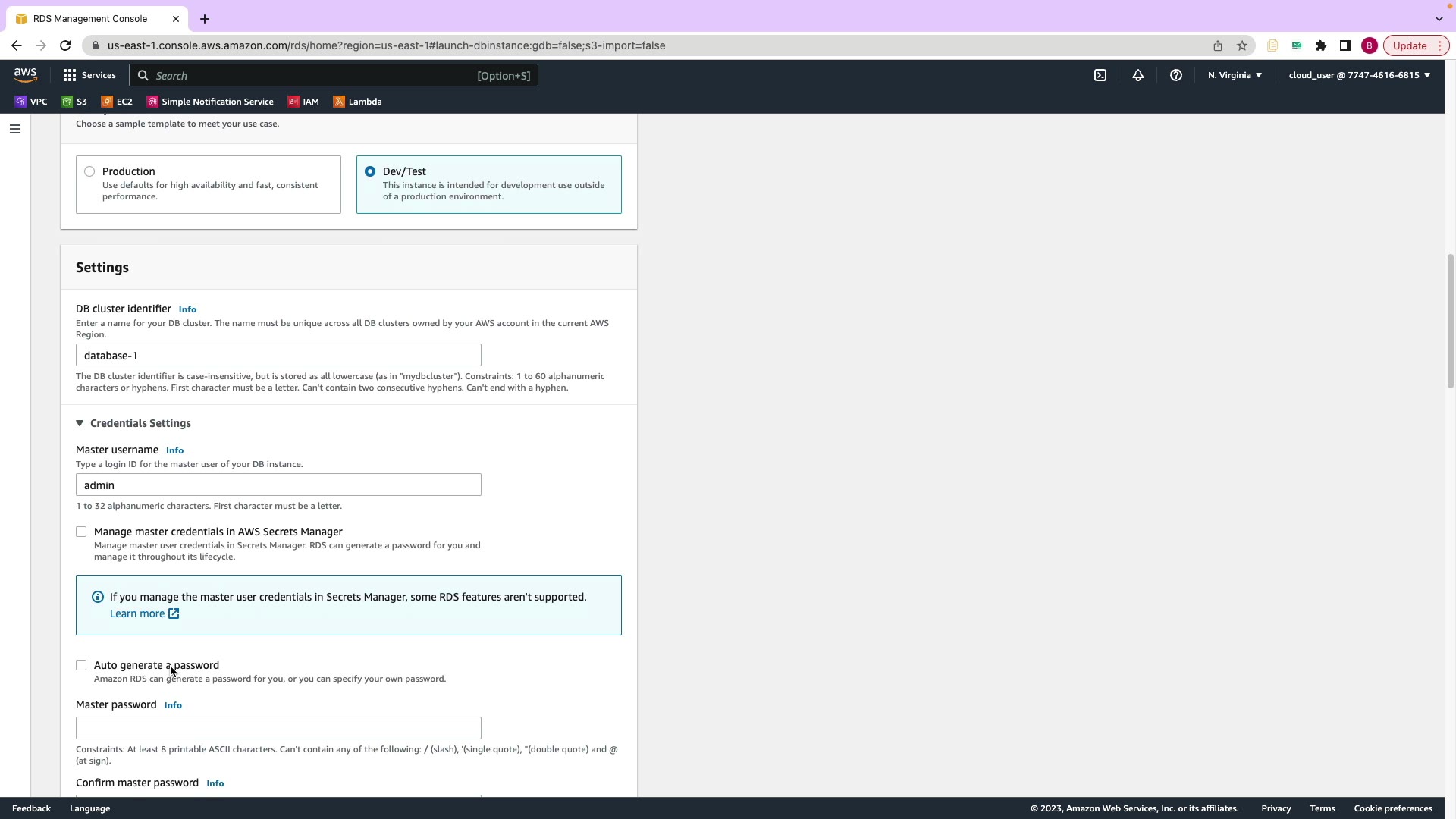Enable Manage master credentials in Secrets Manager
The height and width of the screenshot is (819, 1456).
[81, 532]
